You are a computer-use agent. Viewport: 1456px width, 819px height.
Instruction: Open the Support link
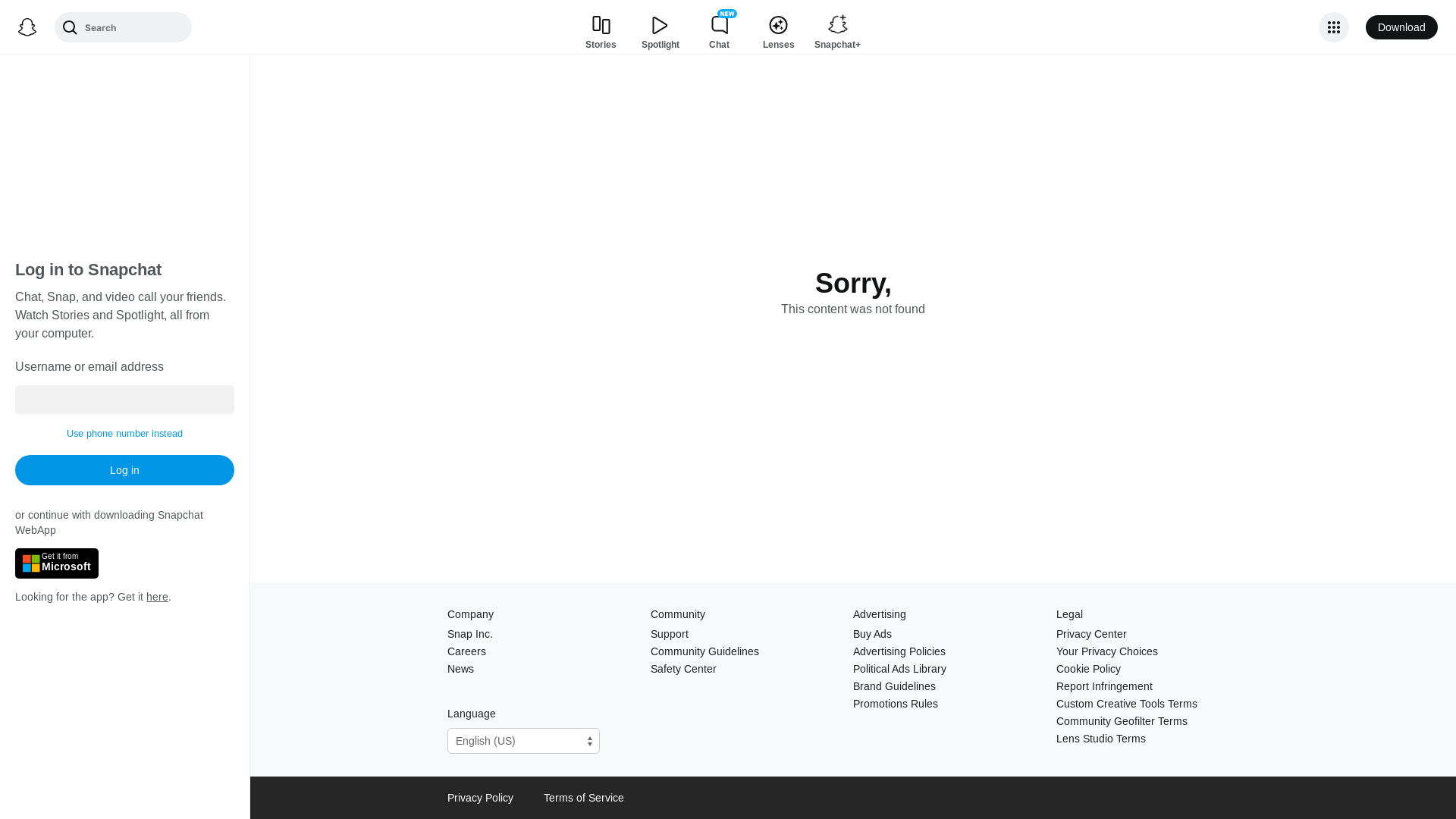point(670,634)
